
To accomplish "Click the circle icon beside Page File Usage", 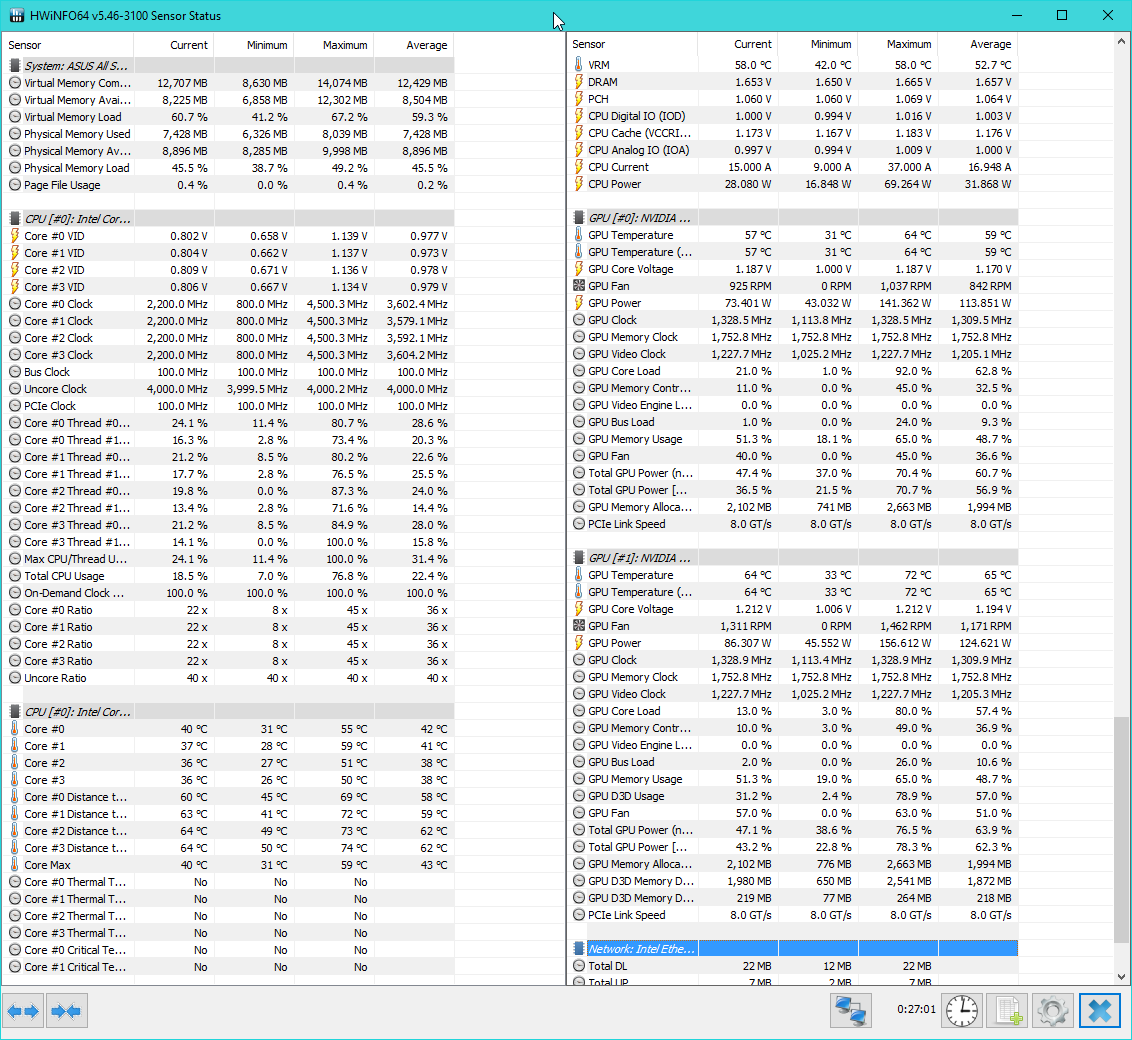I will click(x=14, y=185).
